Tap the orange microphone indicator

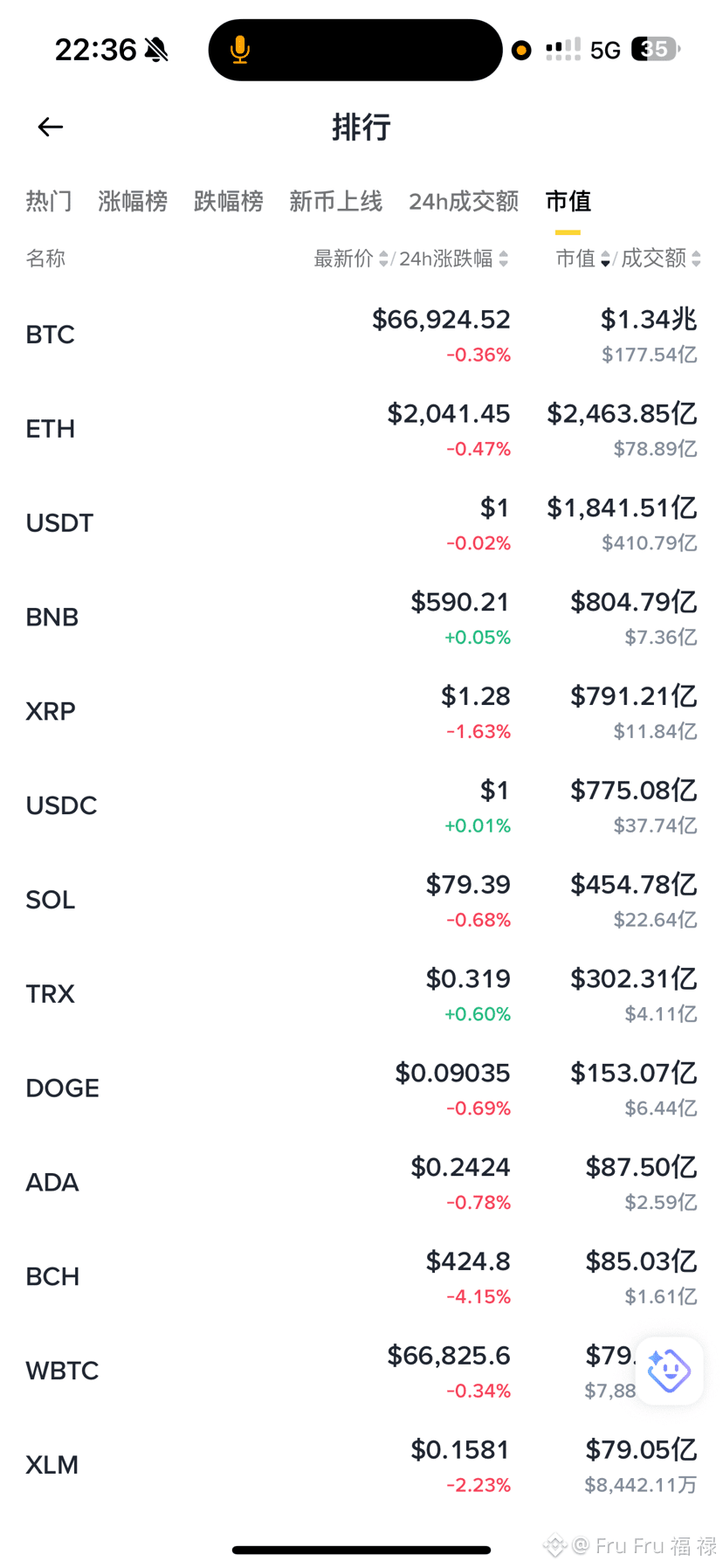240,51
